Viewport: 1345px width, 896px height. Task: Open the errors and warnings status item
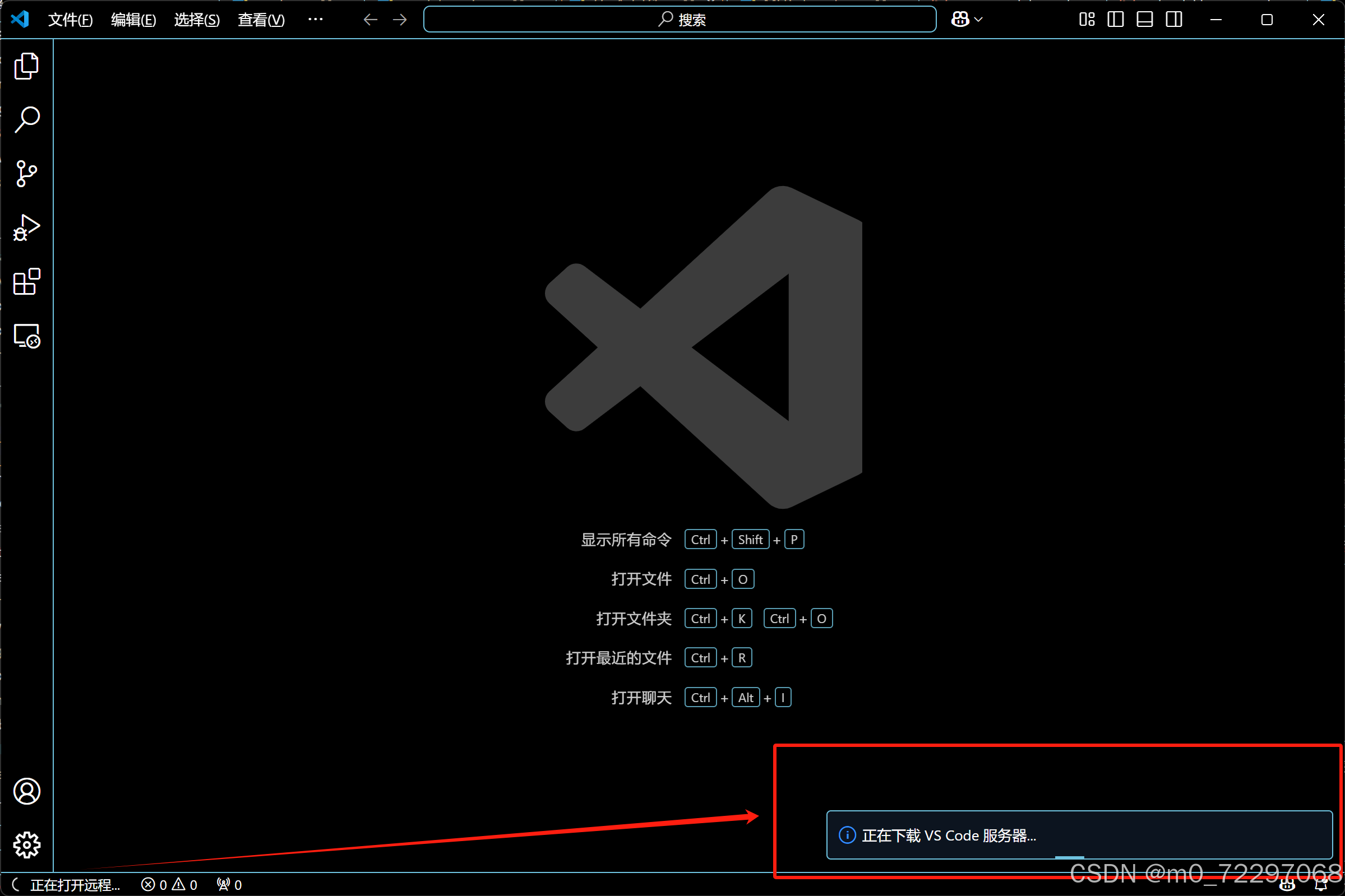tap(169, 885)
